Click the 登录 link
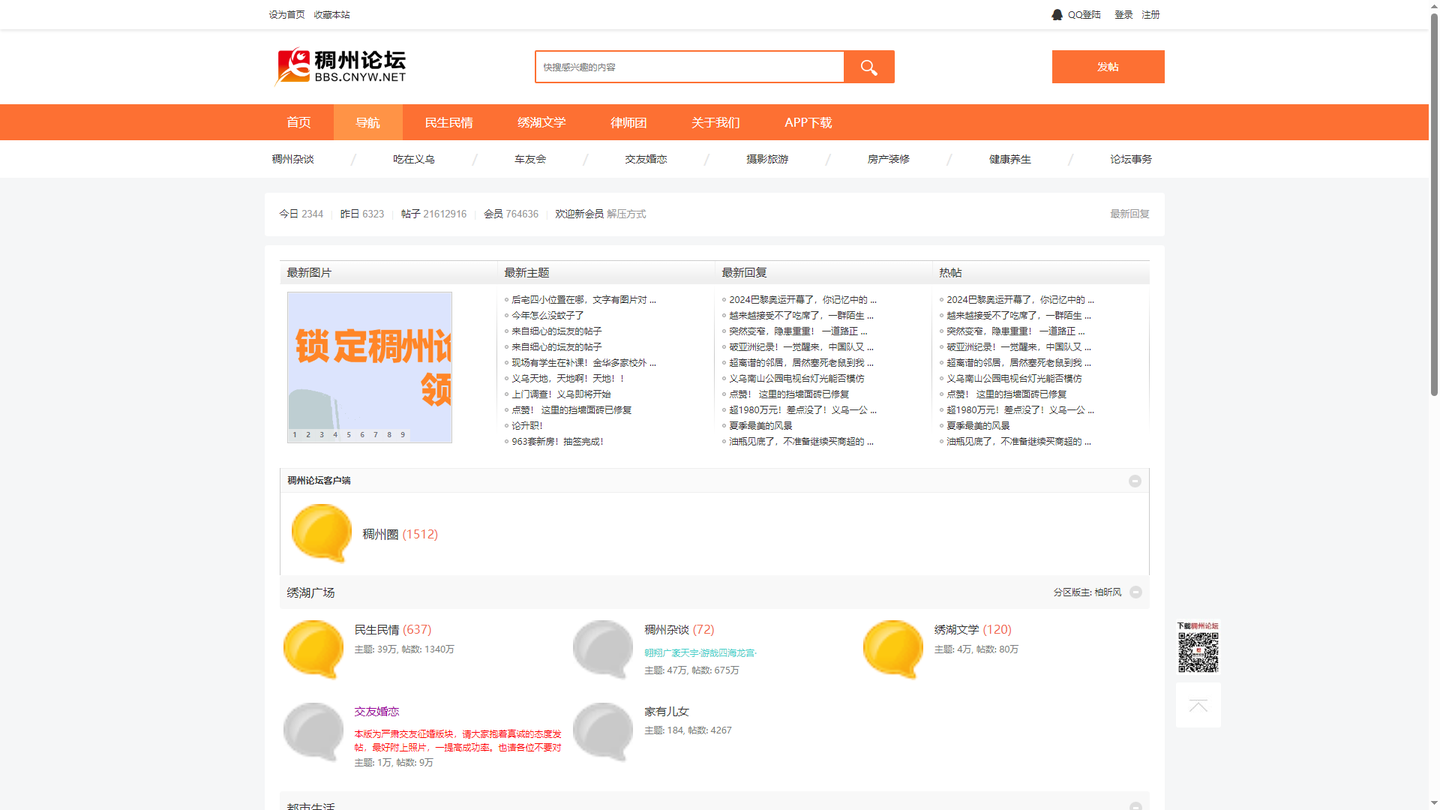The width and height of the screenshot is (1440, 810). pyautogui.click(x=1124, y=15)
